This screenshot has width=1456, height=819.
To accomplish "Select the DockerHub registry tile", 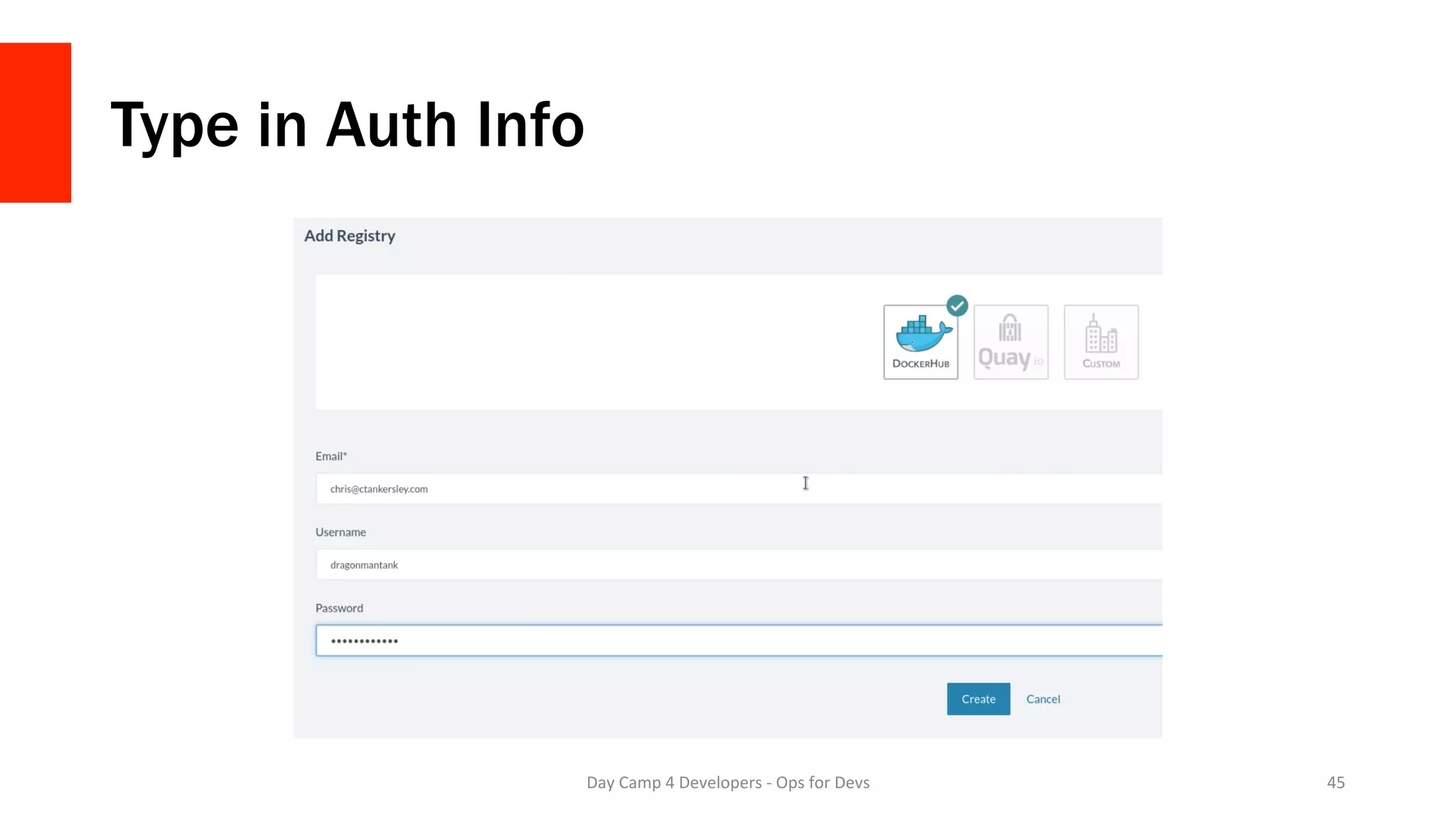I will (921, 342).
